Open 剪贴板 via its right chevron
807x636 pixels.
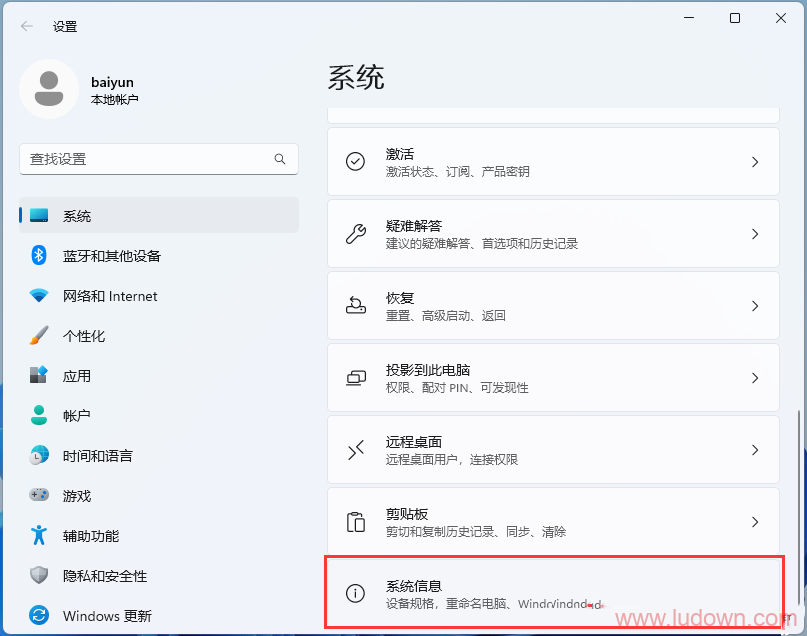pos(755,522)
